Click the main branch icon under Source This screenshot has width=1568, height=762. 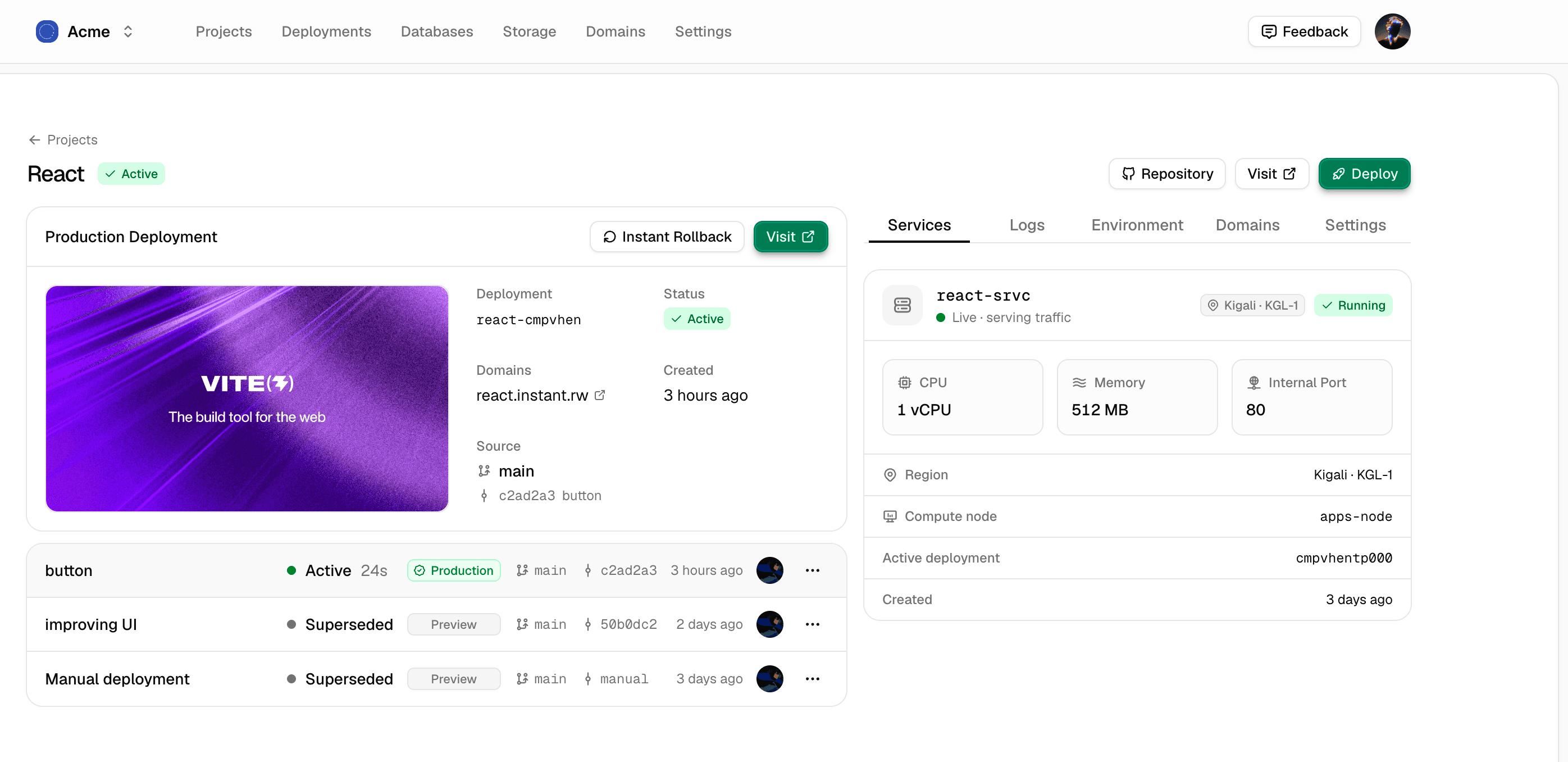pyautogui.click(x=484, y=471)
